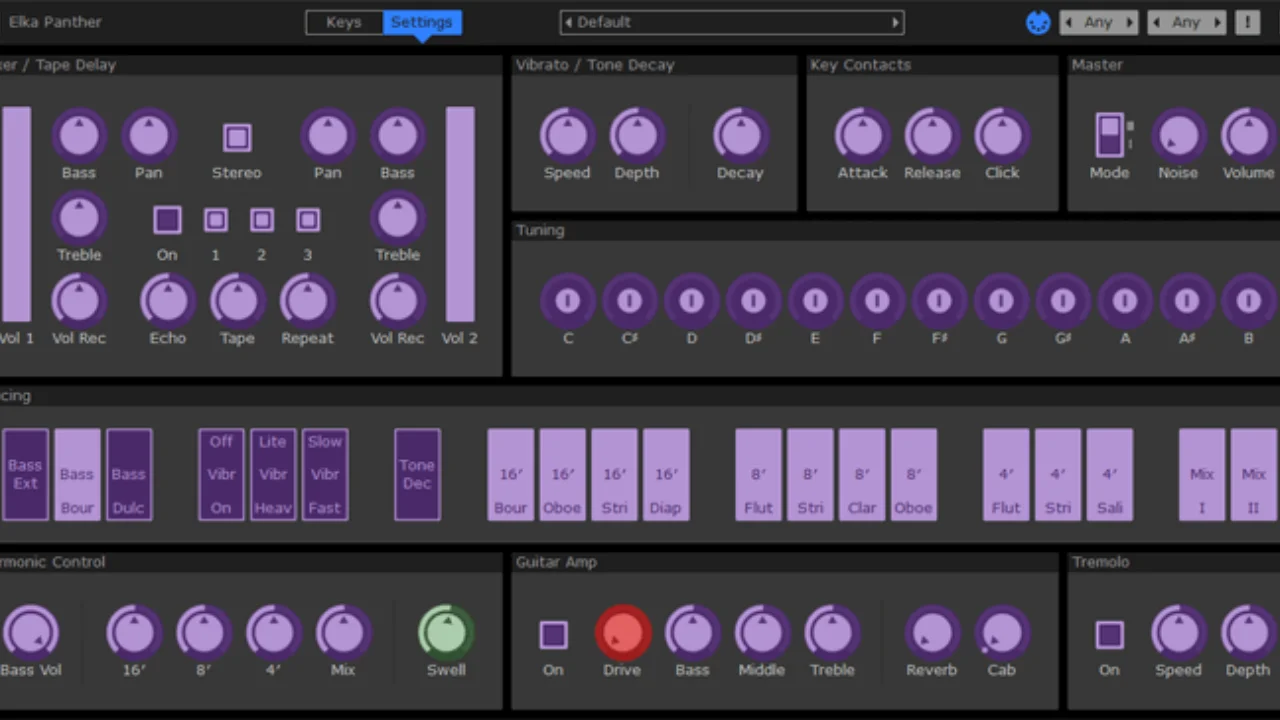Image resolution: width=1280 pixels, height=720 pixels.
Task: Click the Tone Decay knob
Action: [x=740, y=135]
